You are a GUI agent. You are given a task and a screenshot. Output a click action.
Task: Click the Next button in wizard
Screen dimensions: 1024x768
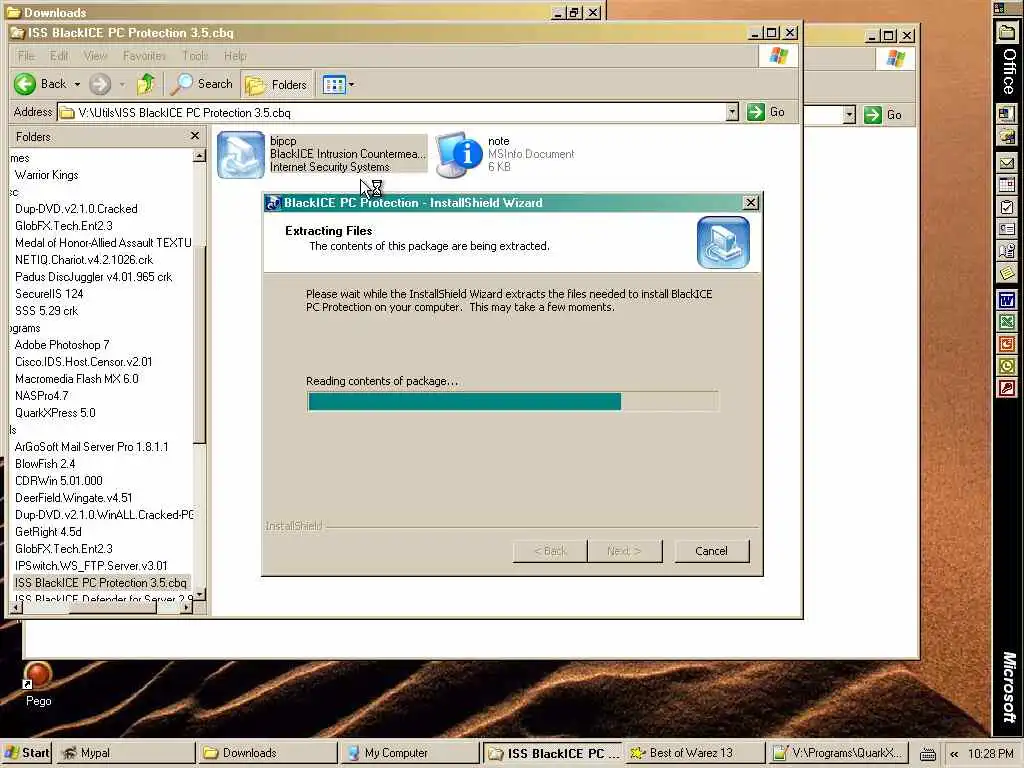624,551
